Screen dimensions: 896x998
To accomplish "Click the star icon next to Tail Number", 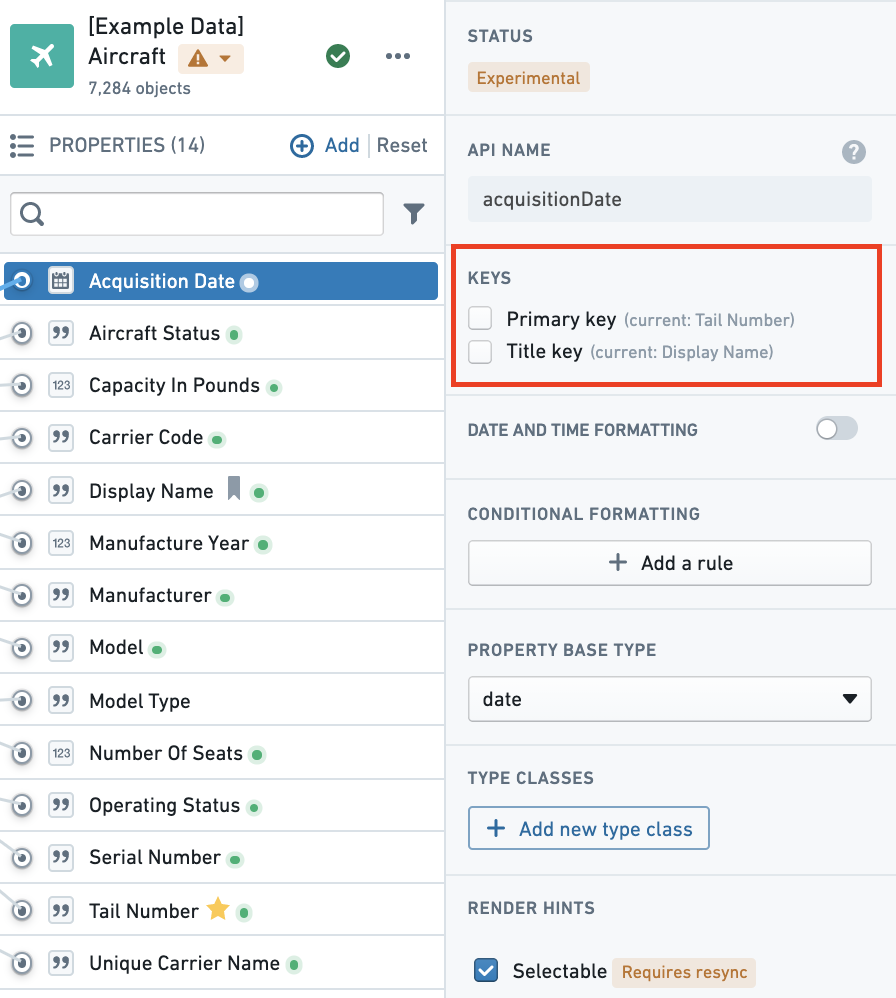I will [x=218, y=908].
